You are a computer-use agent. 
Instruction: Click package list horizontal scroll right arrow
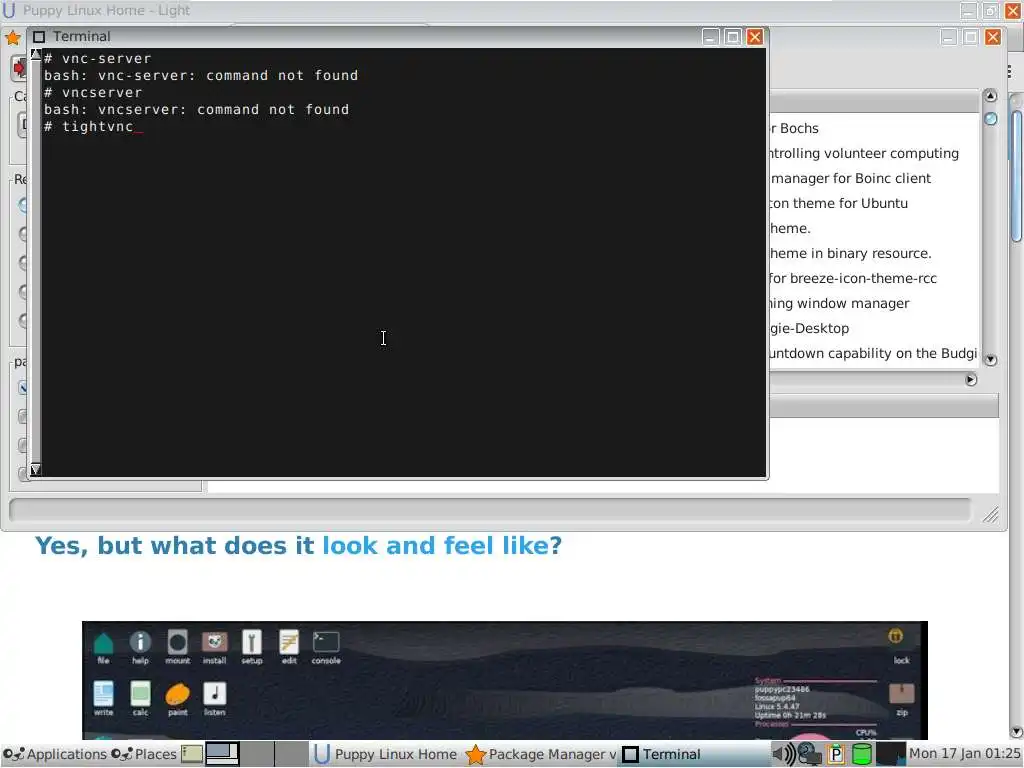coord(971,379)
